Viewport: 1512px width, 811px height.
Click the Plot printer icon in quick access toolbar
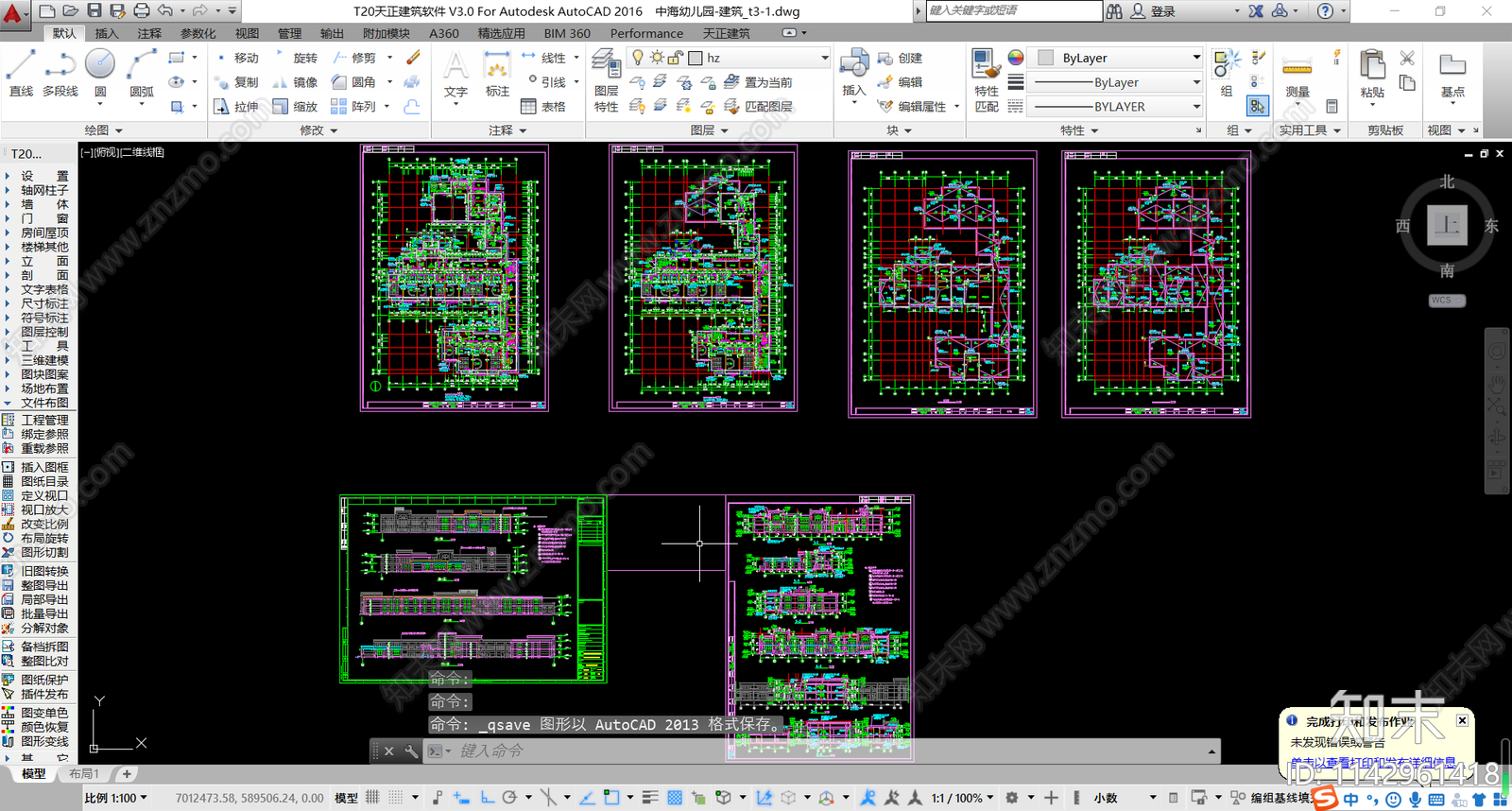[x=142, y=10]
